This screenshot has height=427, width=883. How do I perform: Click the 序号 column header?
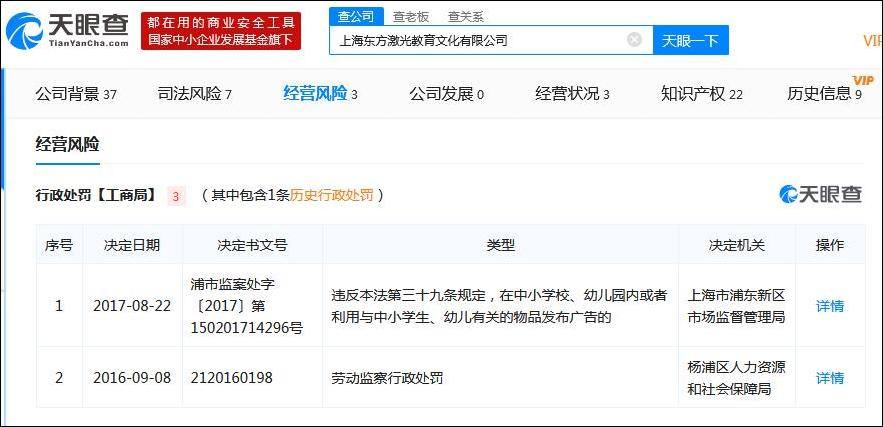(x=59, y=245)
